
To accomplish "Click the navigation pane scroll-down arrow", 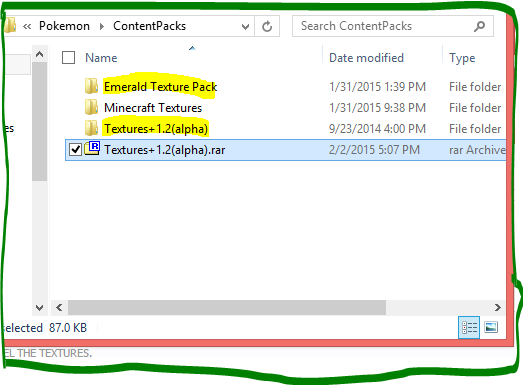I will pos(39,307).
